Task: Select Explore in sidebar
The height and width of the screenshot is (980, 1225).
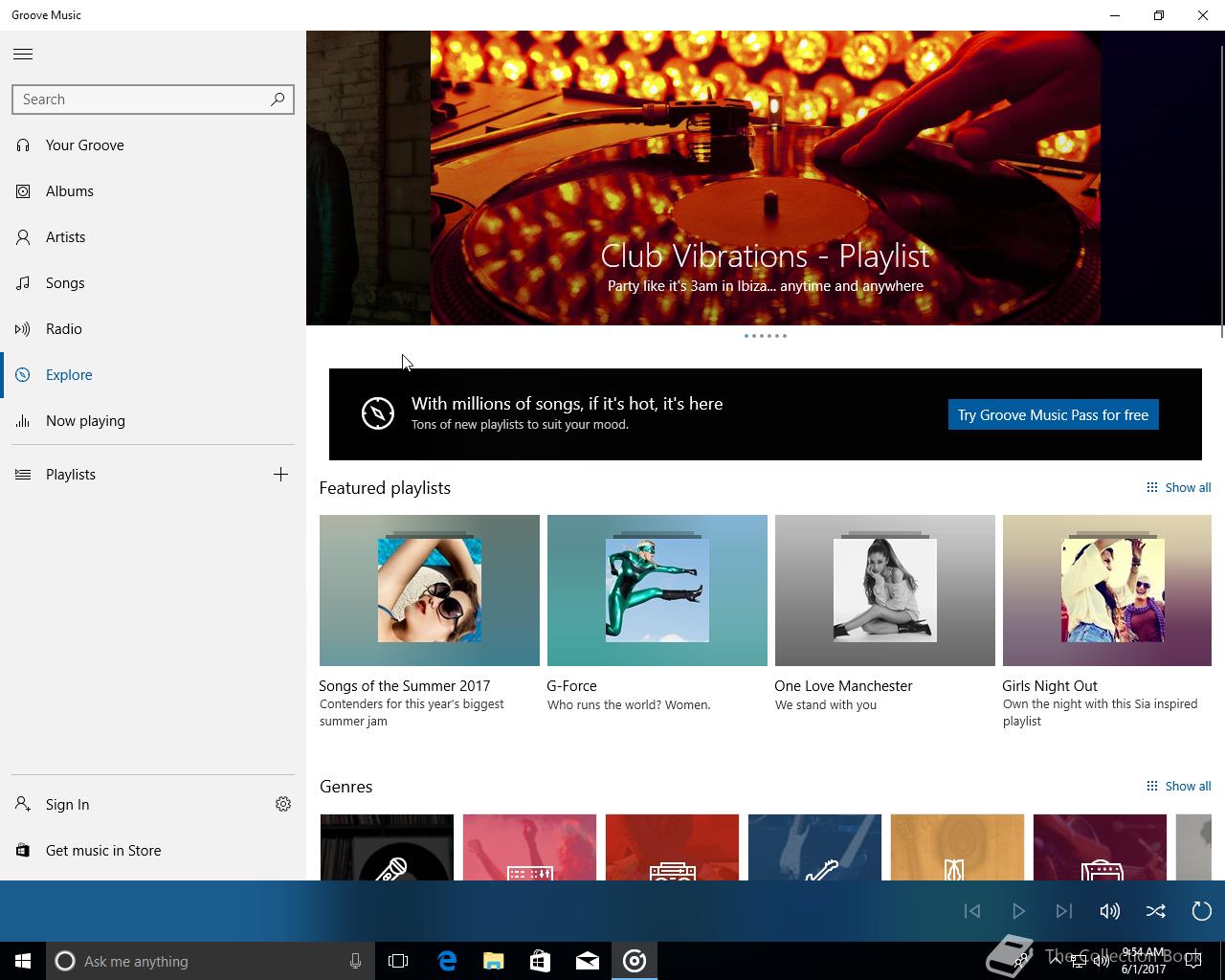Action: [x=153, y=375]
